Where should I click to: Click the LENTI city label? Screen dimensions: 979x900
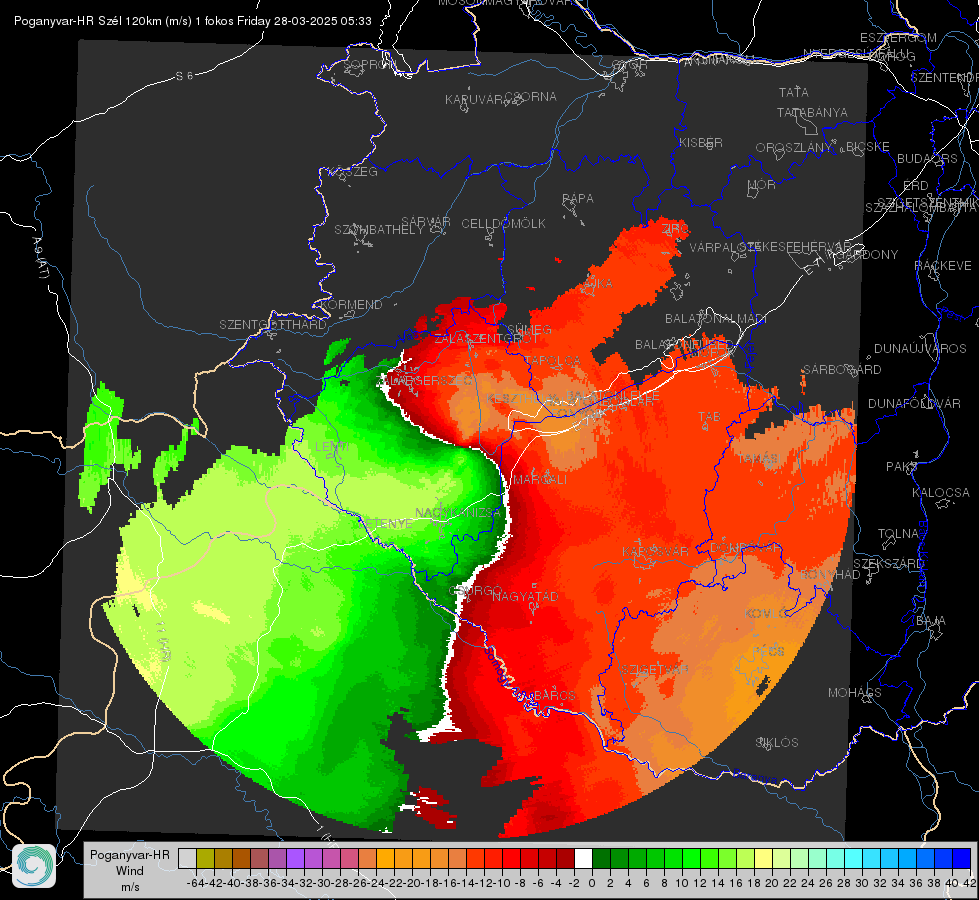tap(332, 447)
